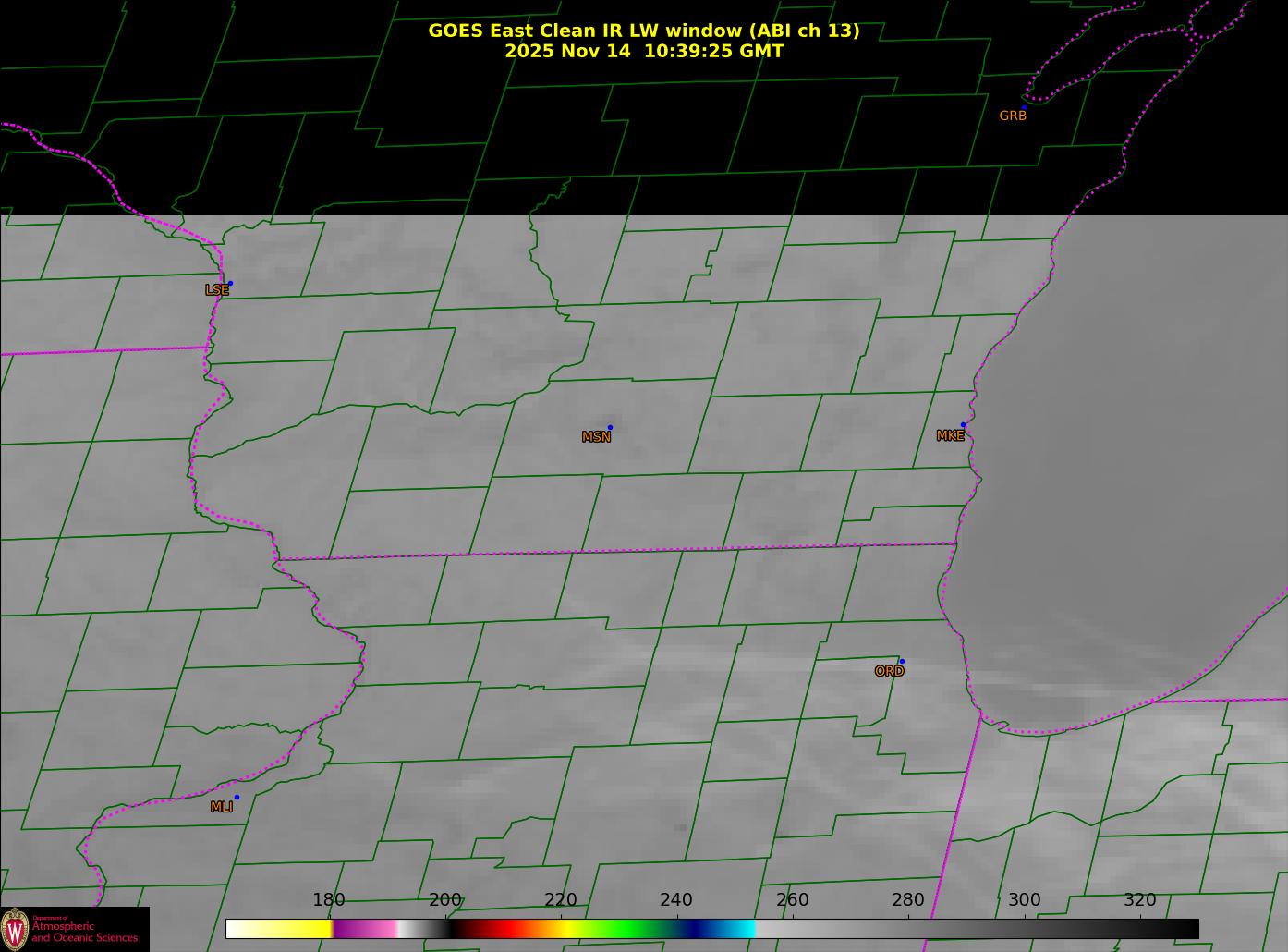
Task: Click the blue dot at the MSN station
Action: coord(610,427)
